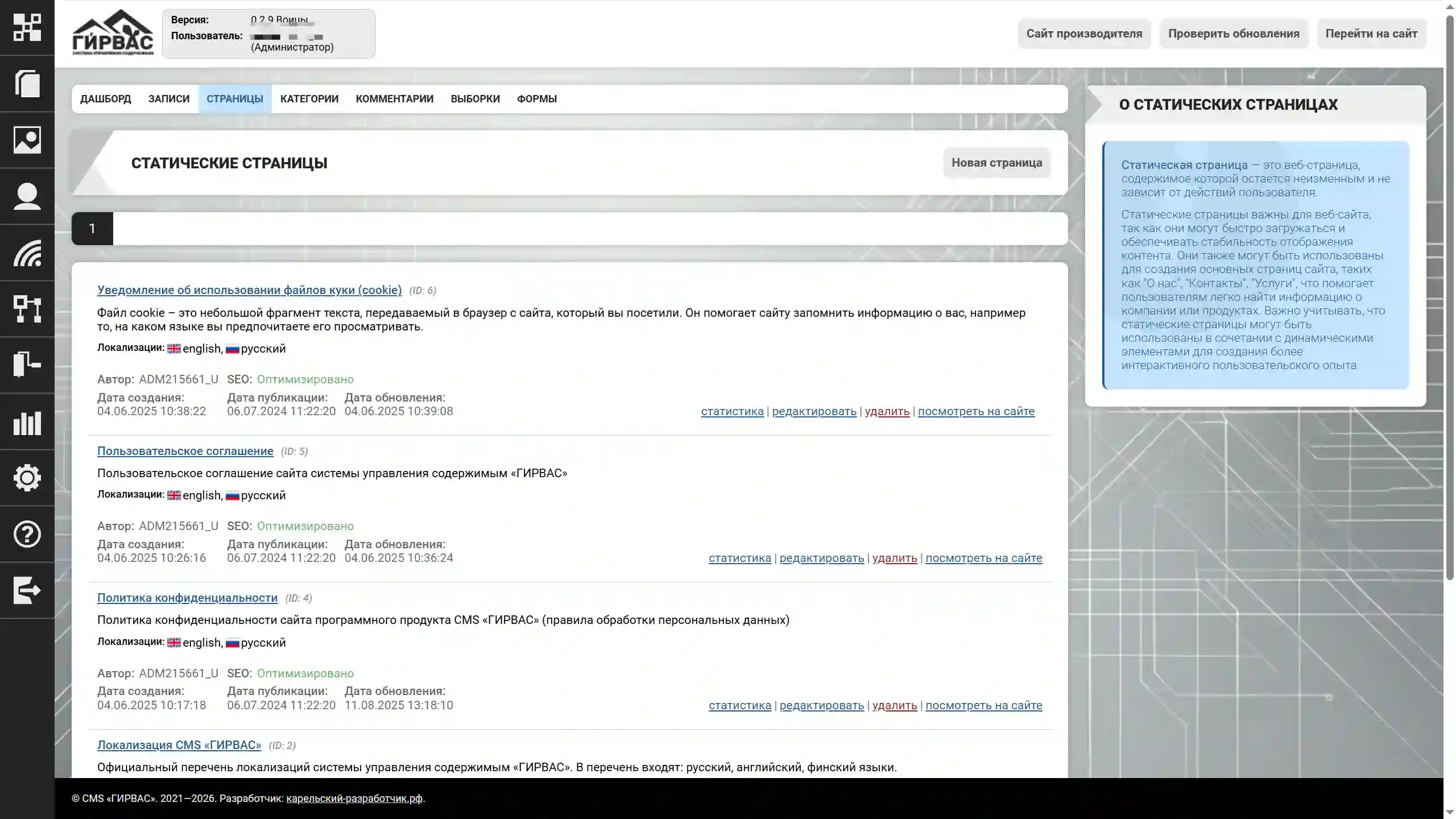Open the ФОРМЫ tab
1456x819 pixels.
click(536, 99)
